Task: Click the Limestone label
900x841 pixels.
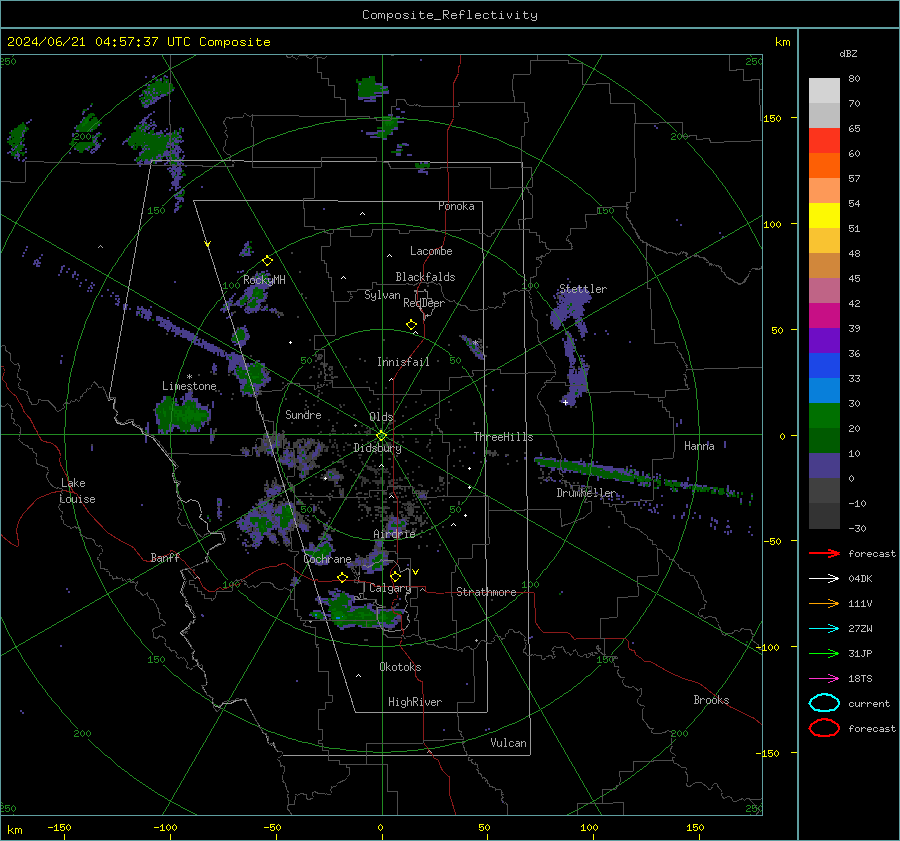Action: (189, 386)
